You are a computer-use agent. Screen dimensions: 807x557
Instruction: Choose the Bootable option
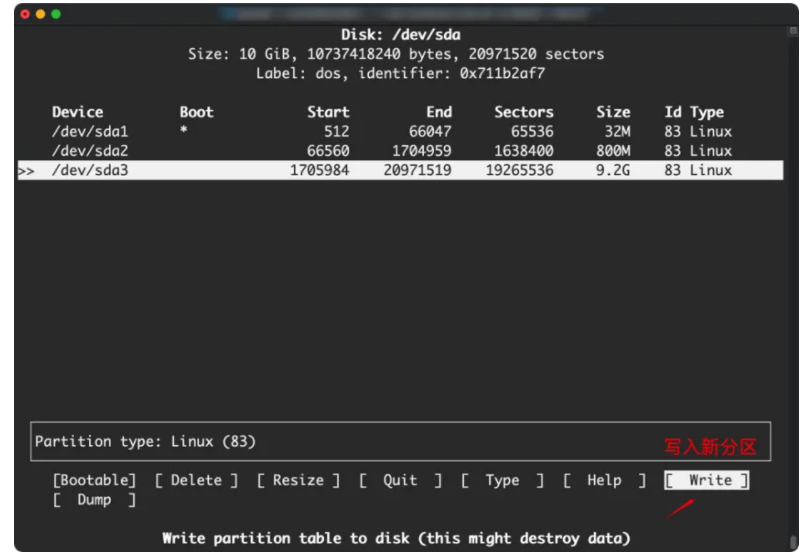94,480
